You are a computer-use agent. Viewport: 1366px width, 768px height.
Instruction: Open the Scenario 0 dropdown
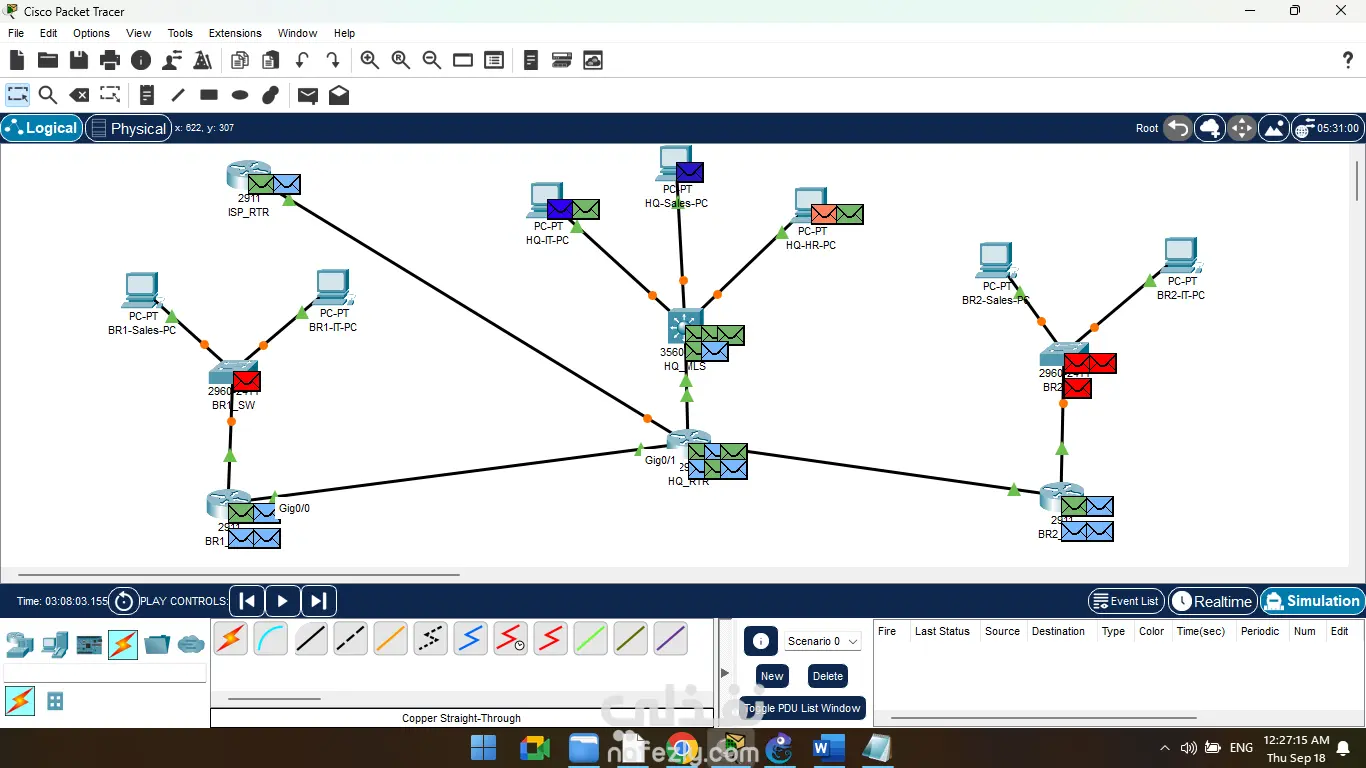[821, 641]
